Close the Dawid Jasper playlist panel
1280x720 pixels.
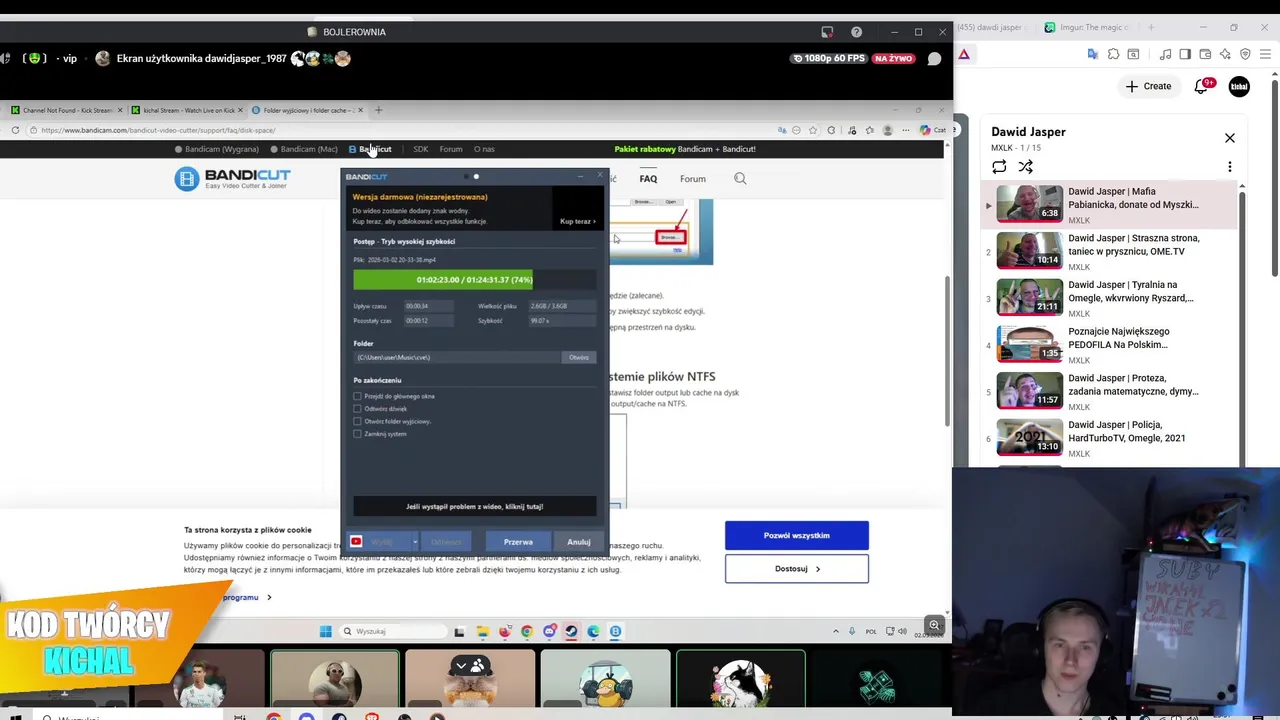tap(1230, 138)
